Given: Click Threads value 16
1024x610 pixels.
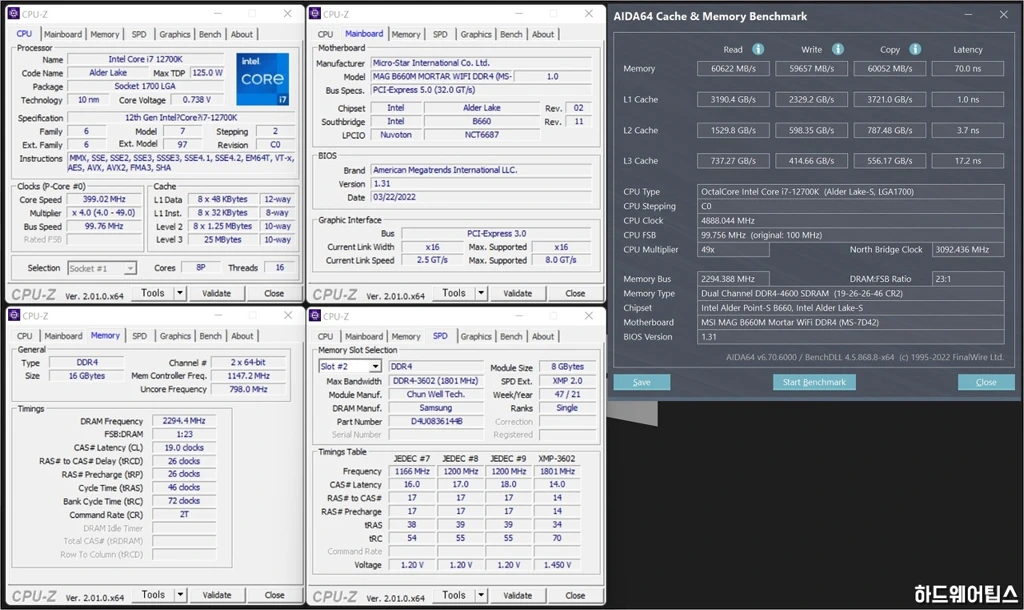Looking at the screenshot, I should [x=280, y=268].
